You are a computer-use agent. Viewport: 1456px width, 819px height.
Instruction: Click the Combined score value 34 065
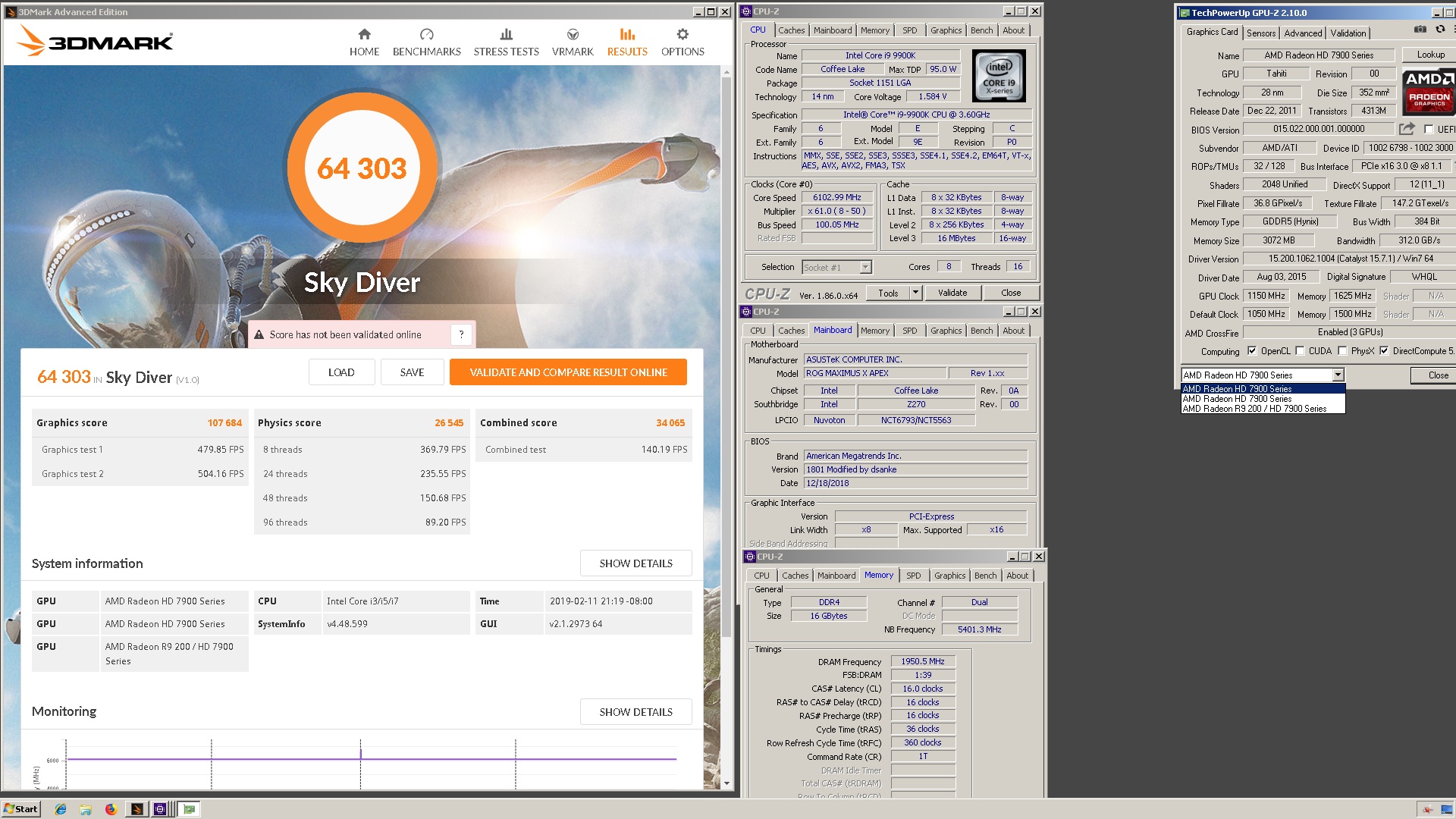click(x=670, y=423)
